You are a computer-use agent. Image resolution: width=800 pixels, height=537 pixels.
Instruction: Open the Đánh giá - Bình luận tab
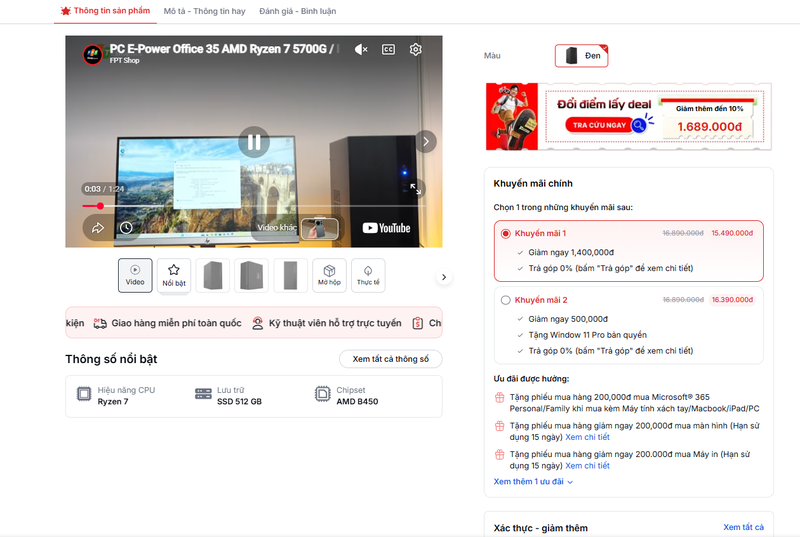pyautogui.click(x=297, y=11)
